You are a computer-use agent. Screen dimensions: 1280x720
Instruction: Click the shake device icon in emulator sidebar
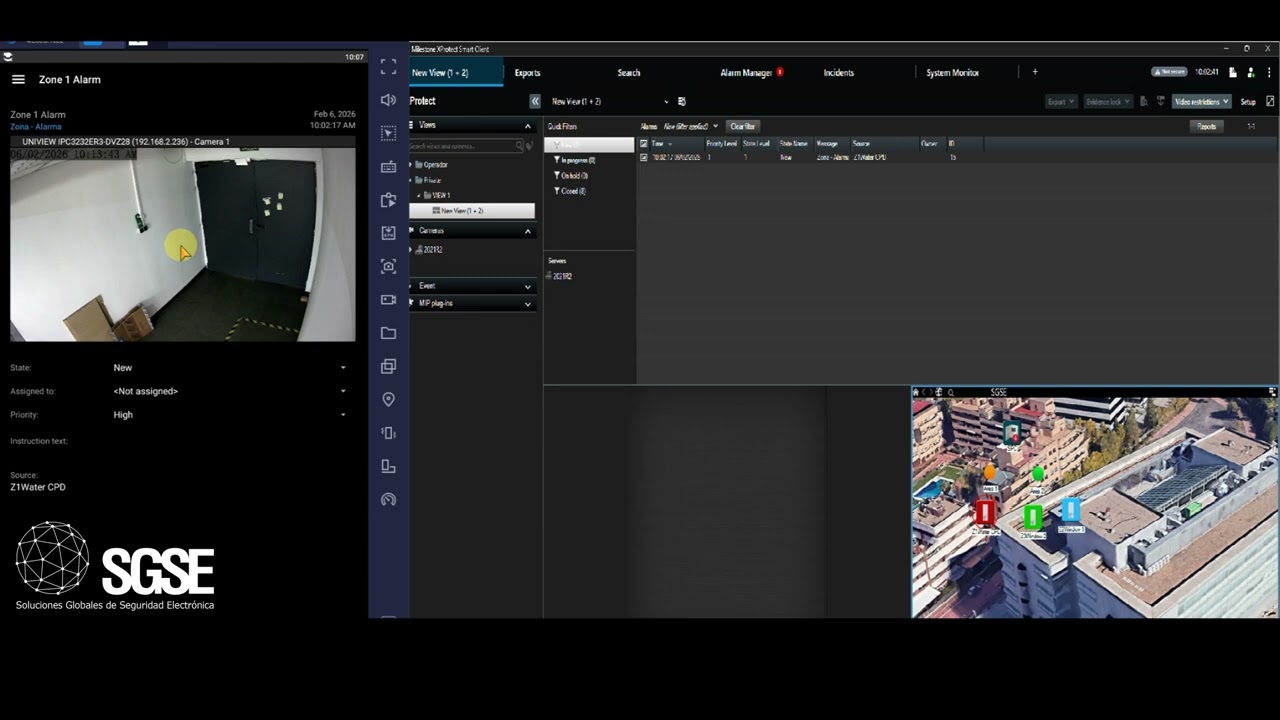389,433
